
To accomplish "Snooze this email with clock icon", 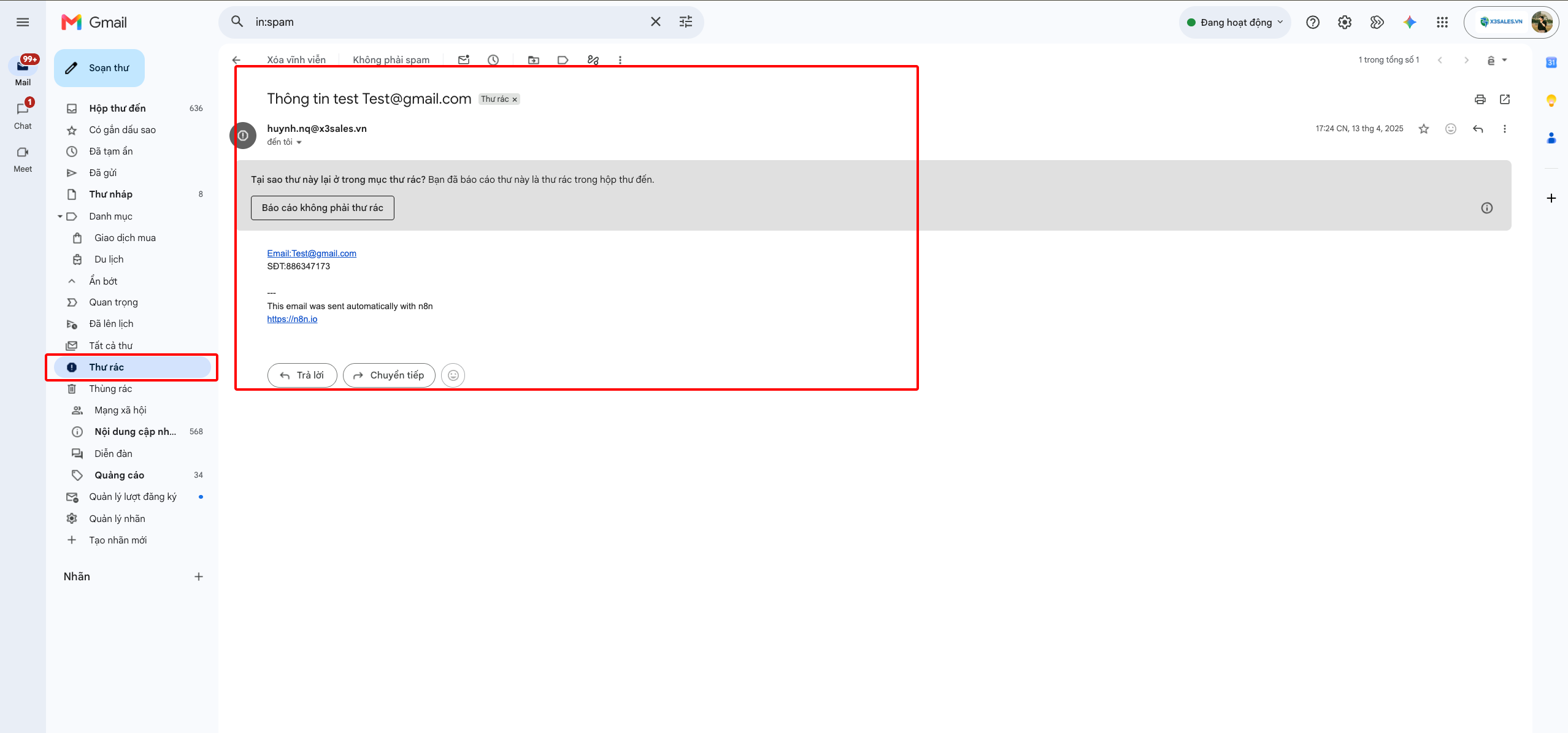I will [x=493, y=60].
